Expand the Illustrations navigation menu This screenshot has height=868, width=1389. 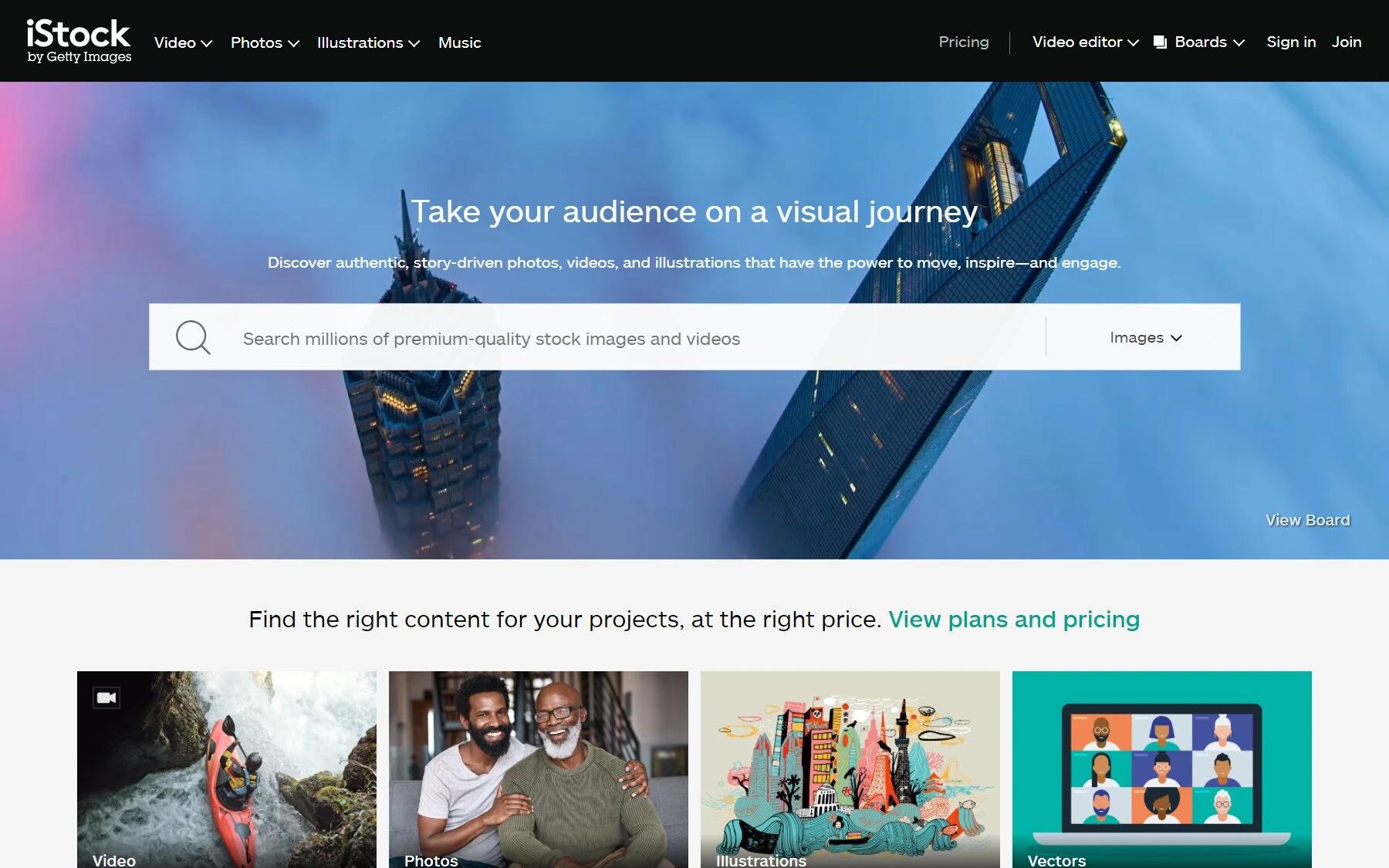(x=368, y=42)
